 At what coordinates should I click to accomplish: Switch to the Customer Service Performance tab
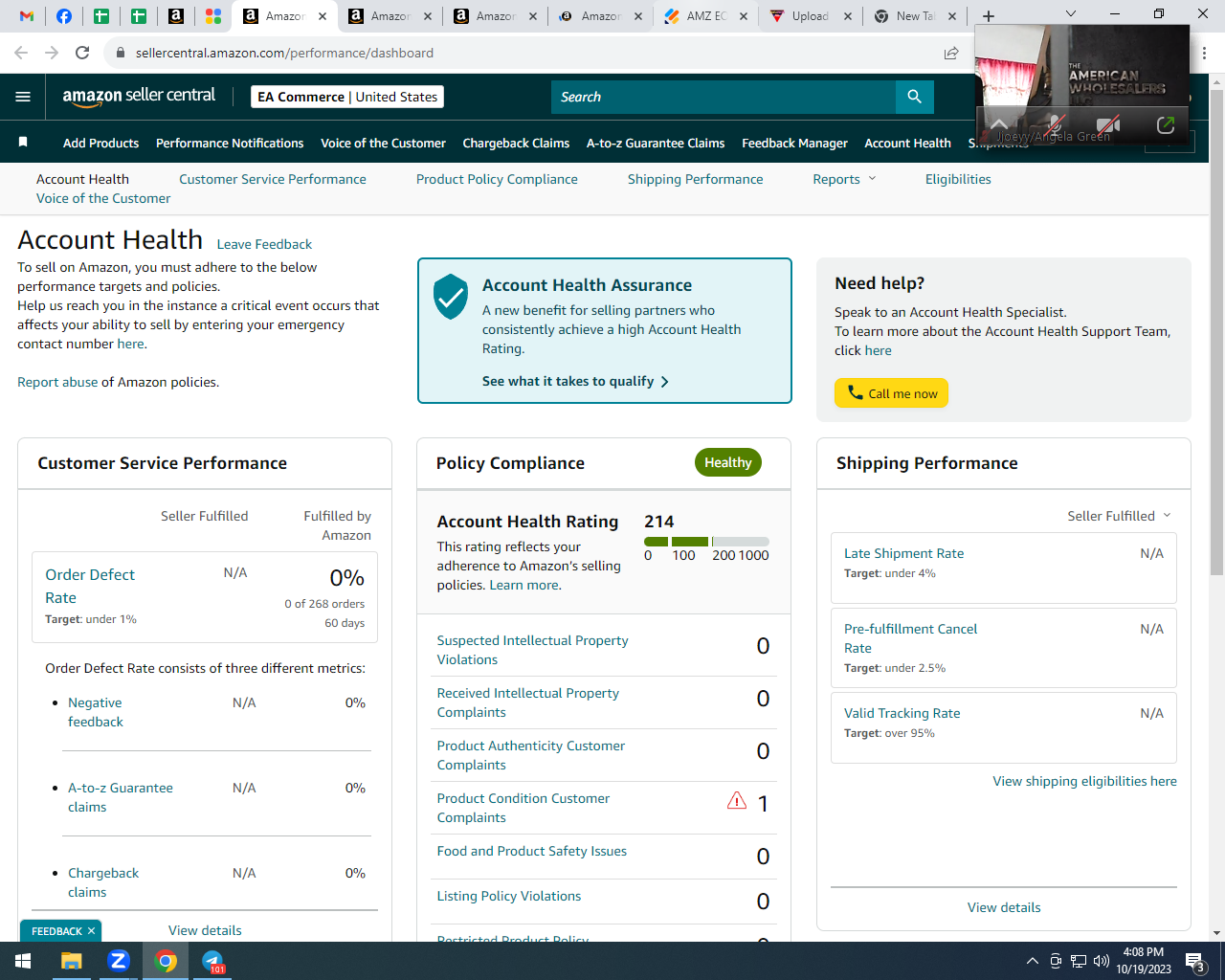tap(273, 179)
